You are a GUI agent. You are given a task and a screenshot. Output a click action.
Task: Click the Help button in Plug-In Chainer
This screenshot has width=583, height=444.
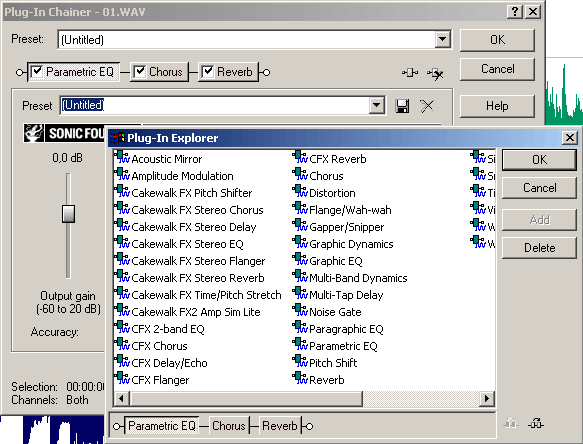tap(497, 106)
